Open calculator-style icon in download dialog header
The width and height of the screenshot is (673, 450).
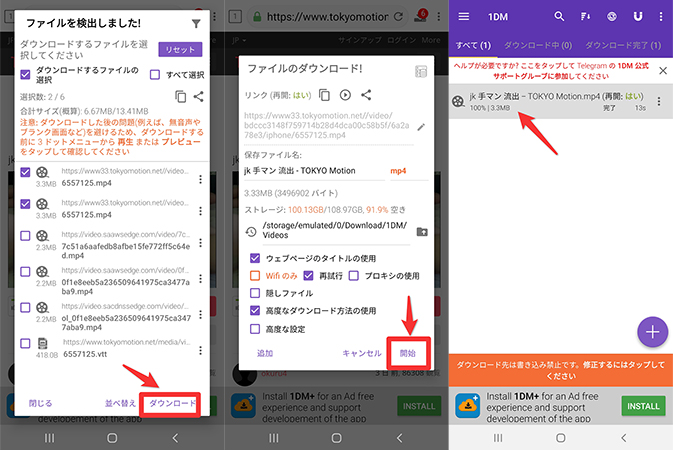click(421, 71)
